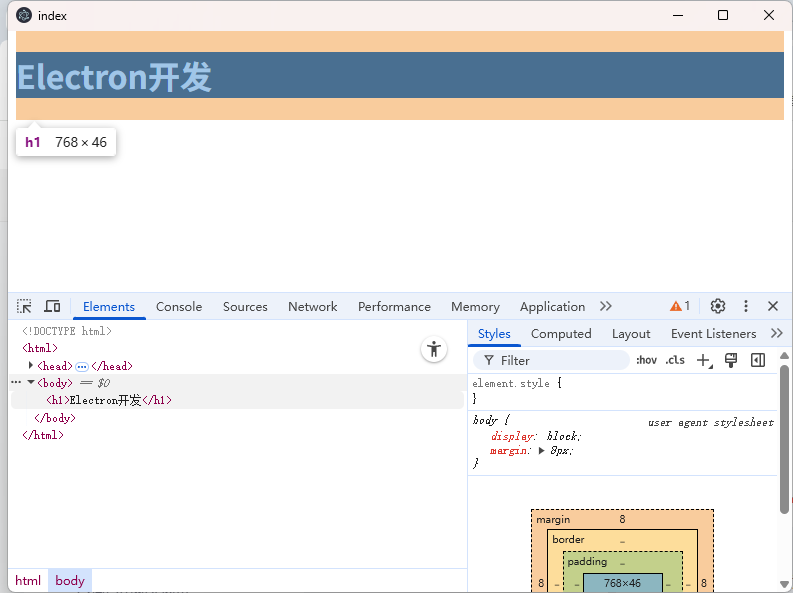Screen dimensions: 793x593
Task: Select the DOCTYPE html line
Action: coord(67,331)
